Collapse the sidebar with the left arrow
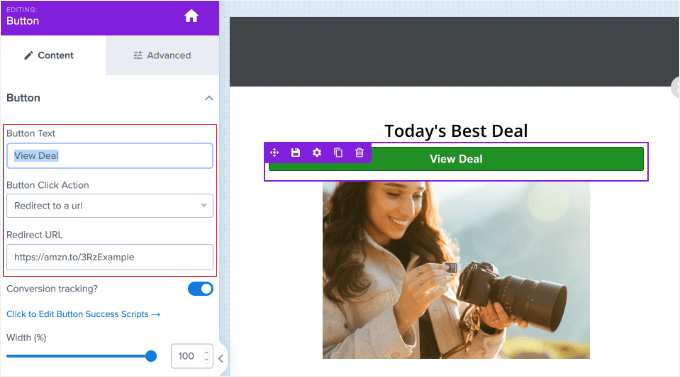Image resolution: width=680 pixels, height=377 pixels. coord(221,358)
